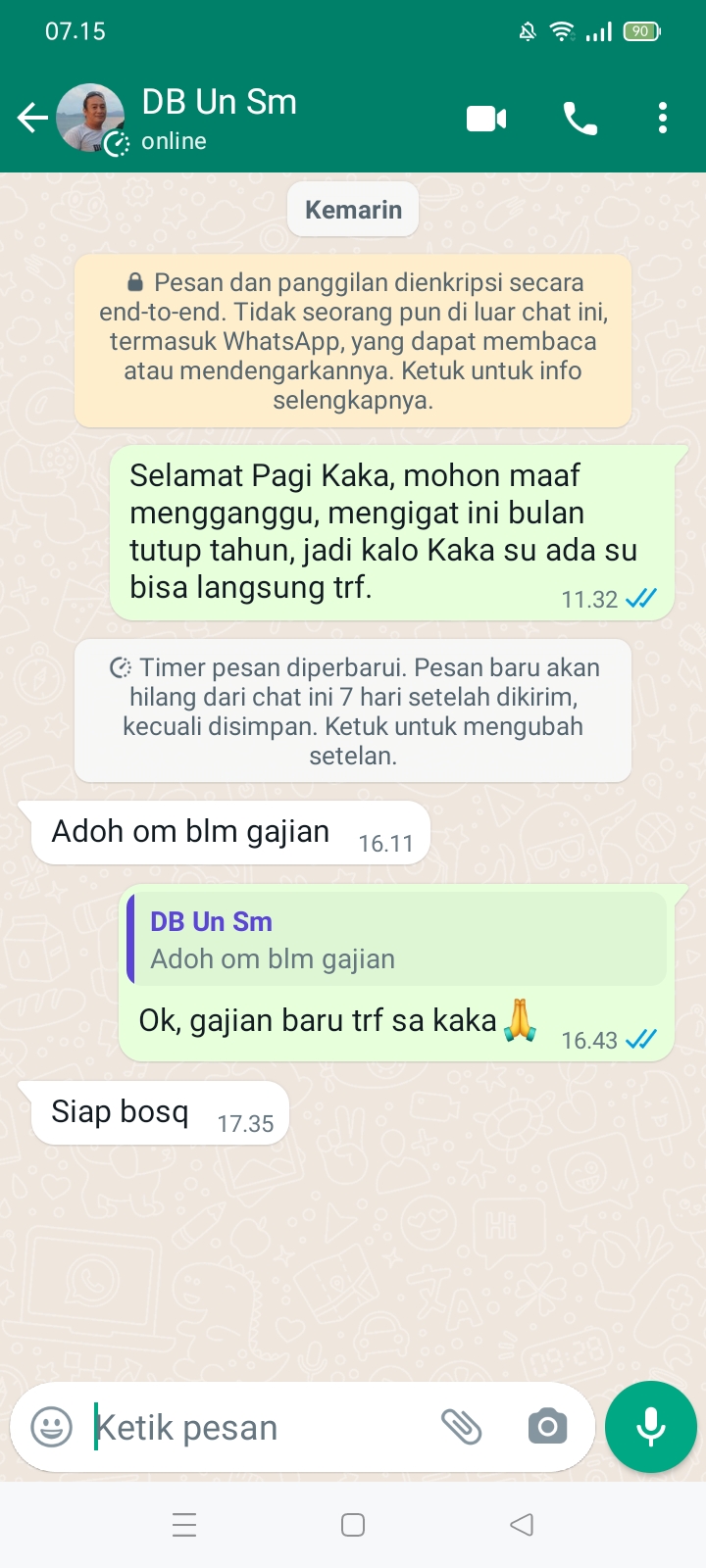
Task: Tap the Selamat Pagi Kaka message
Action: (x=392, y=532)
